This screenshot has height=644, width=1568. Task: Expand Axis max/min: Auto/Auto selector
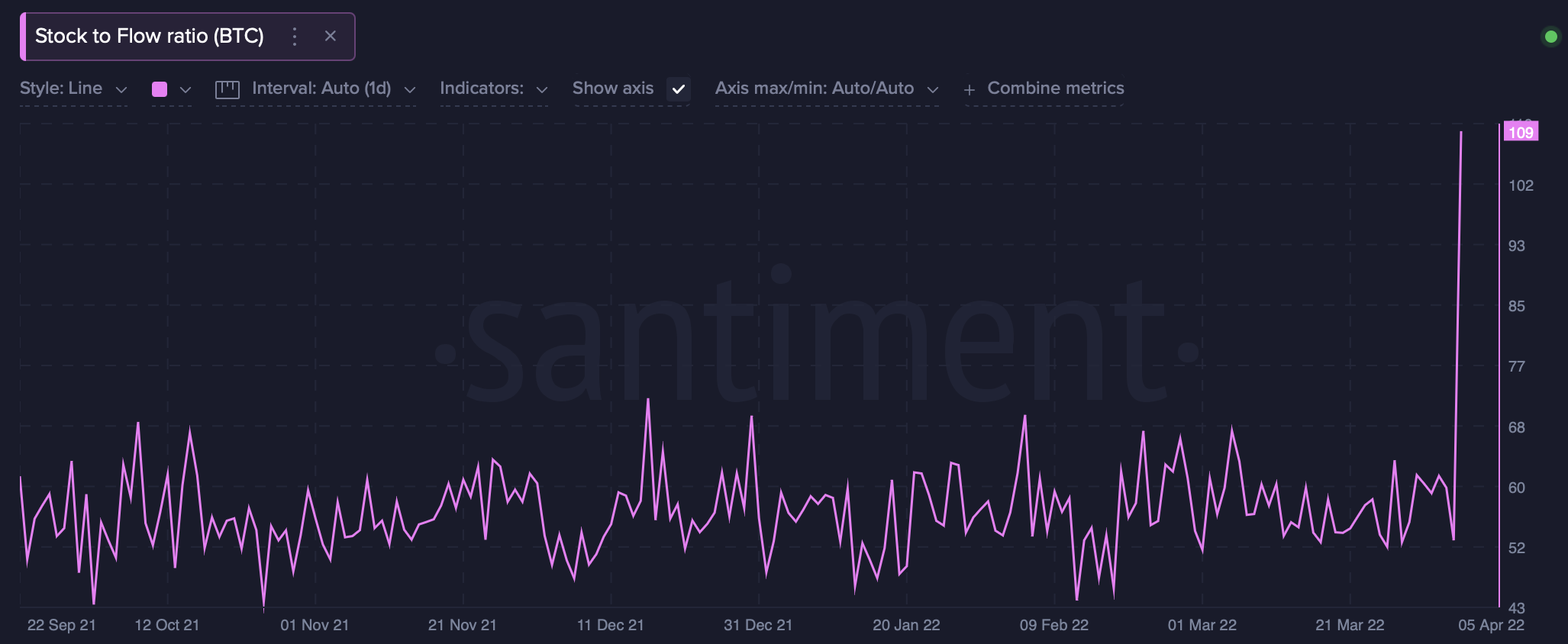[x=826, y=89]
